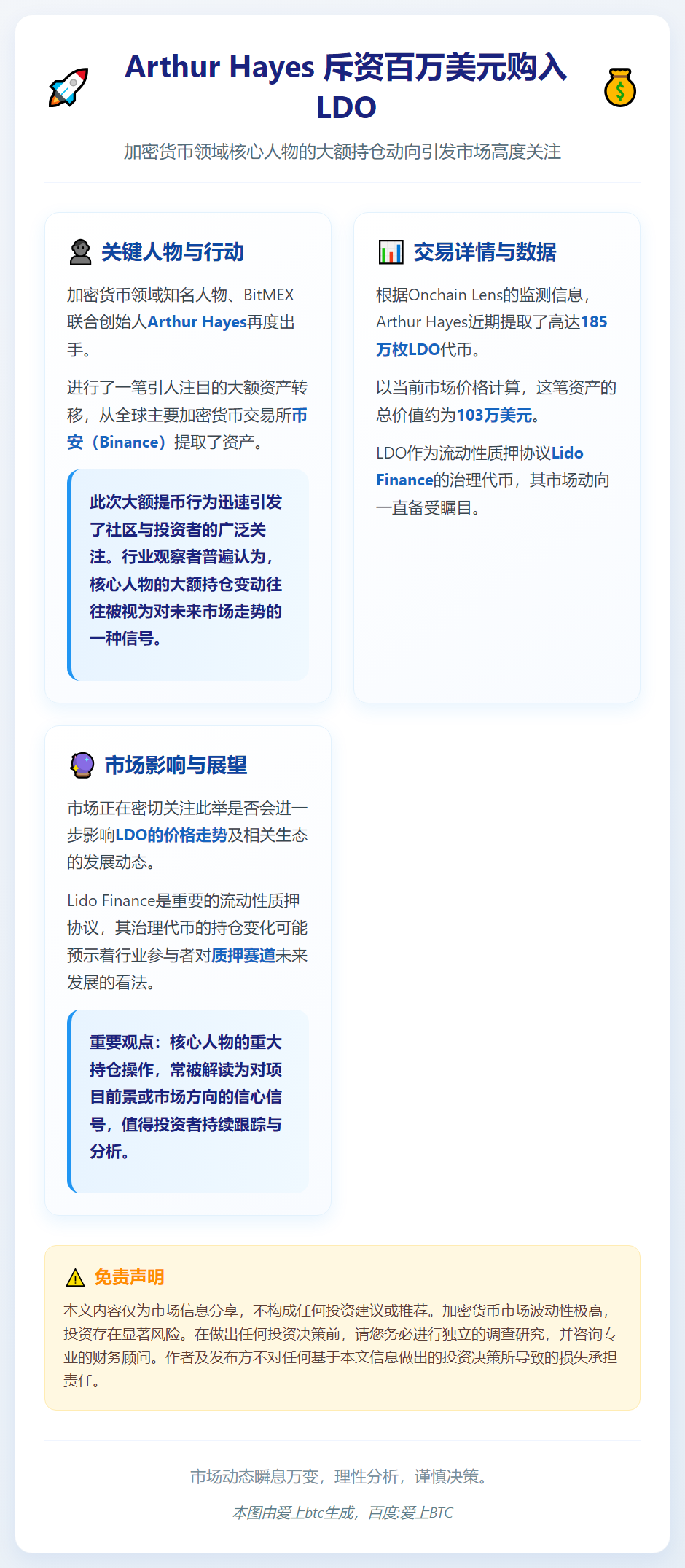Viewport: 685px width, 1568px height.
Task: Click the highlighted 币安（Binance）text
Action: (187, 429)
